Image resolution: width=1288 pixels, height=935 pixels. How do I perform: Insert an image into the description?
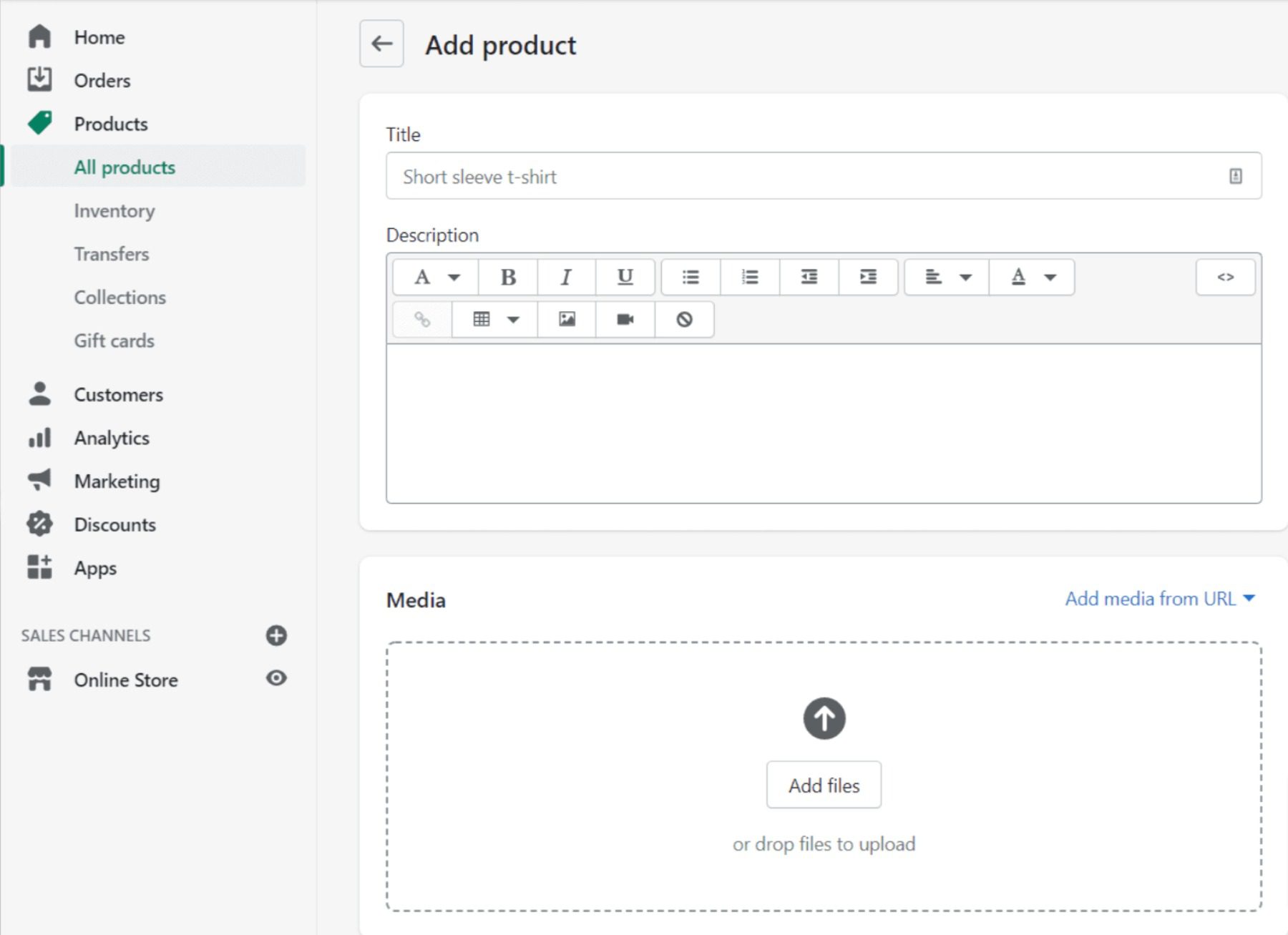(565, 320)
